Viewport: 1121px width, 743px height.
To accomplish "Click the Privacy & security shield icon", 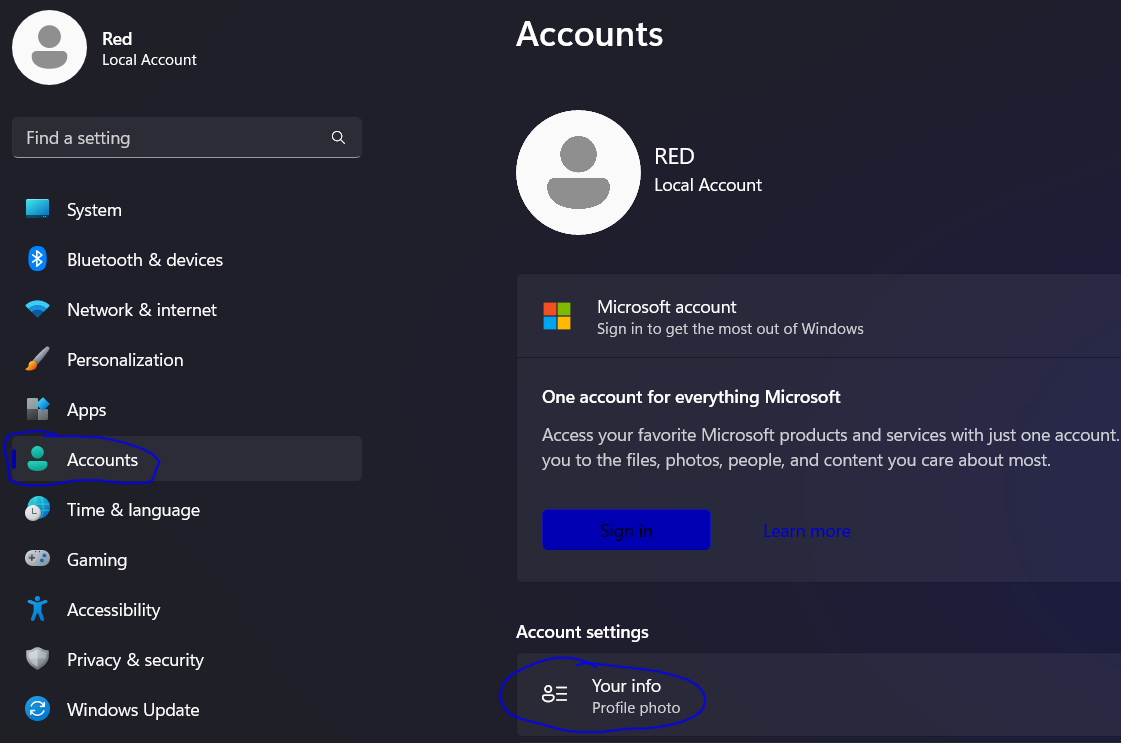I will click(37, 659).
